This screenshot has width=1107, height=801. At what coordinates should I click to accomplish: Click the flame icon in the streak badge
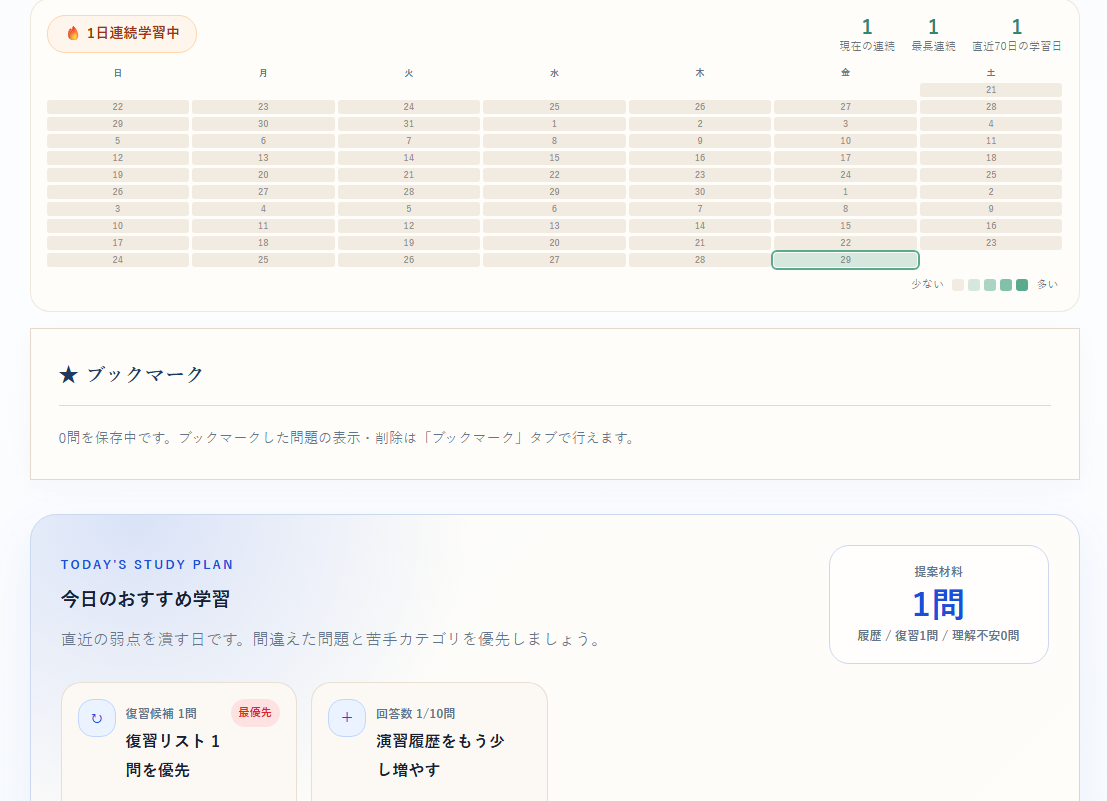pos(73,33)
